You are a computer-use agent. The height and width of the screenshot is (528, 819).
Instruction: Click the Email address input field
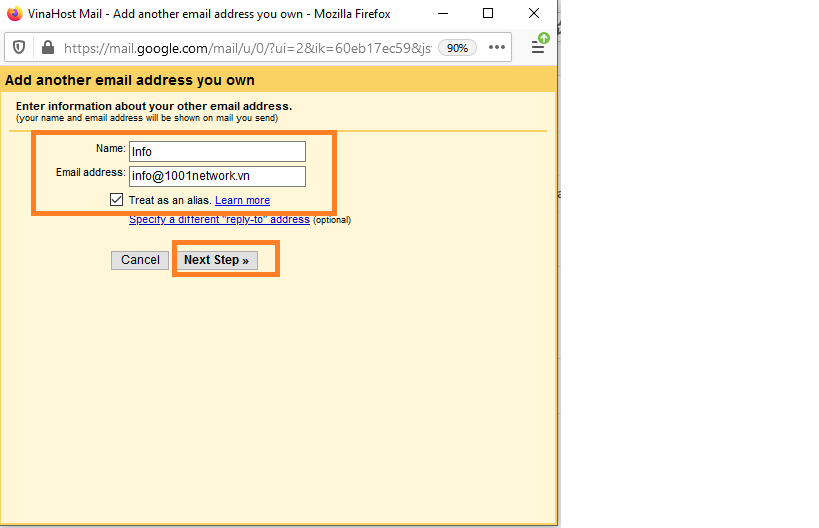(x=217, y=176)
